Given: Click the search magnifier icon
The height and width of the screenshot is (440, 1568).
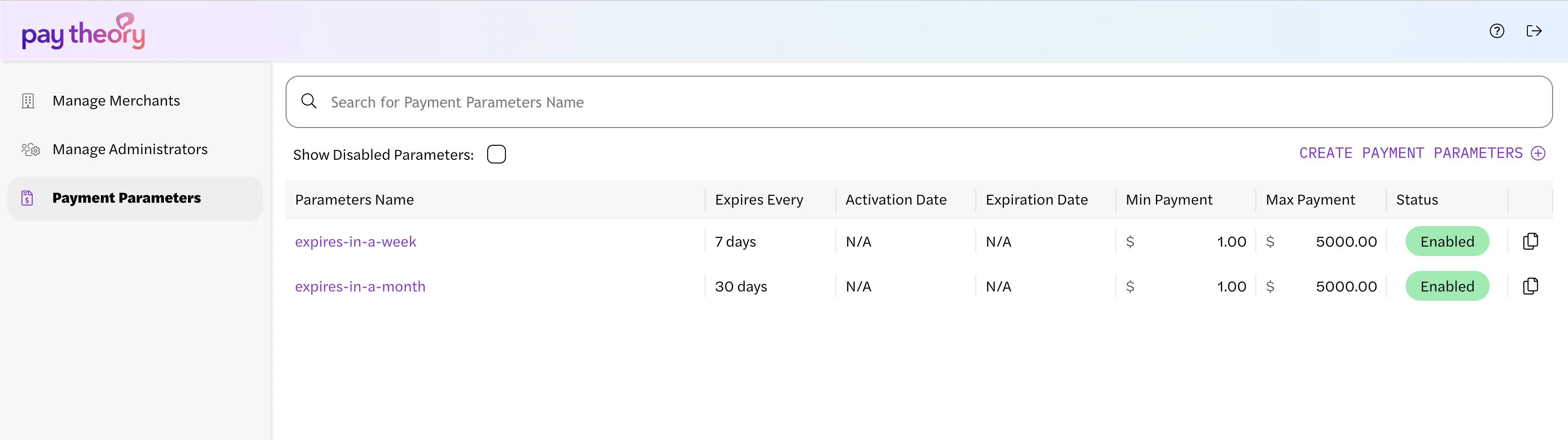Looking at the screenshot, I should (x=309, y=101).
